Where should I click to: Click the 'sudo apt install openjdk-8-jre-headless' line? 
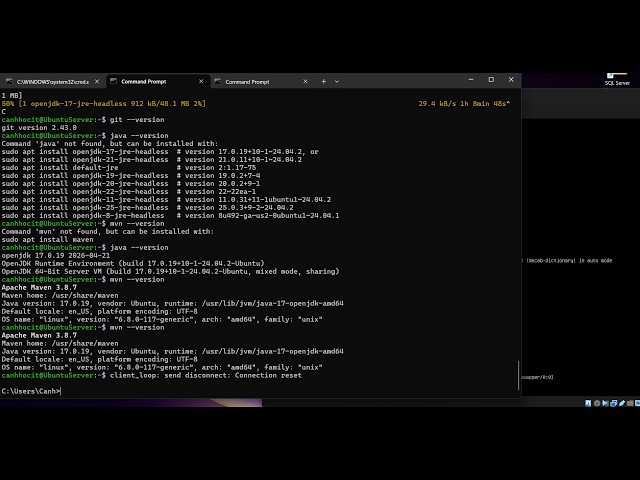point(170,216)
